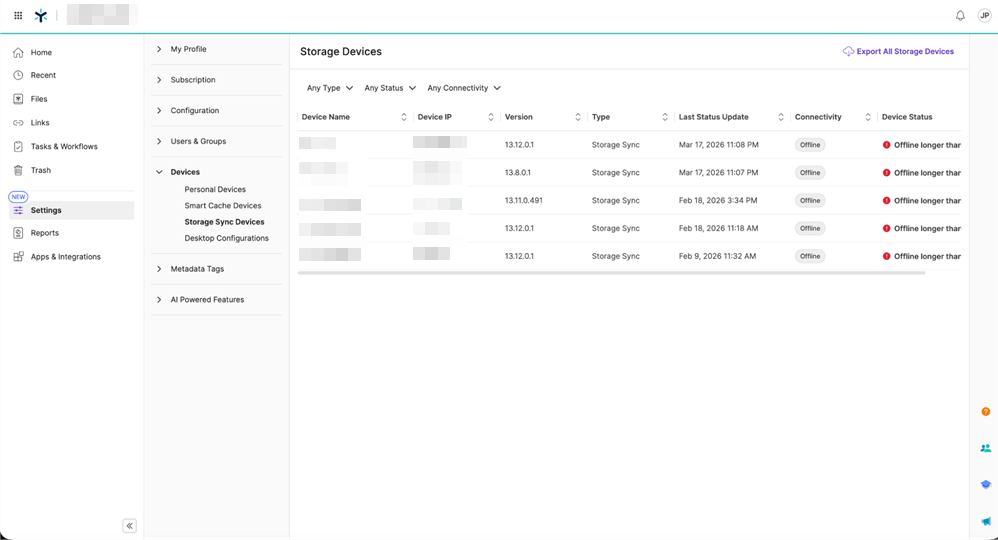Click the Links chain icon

[x=18, y=122]
